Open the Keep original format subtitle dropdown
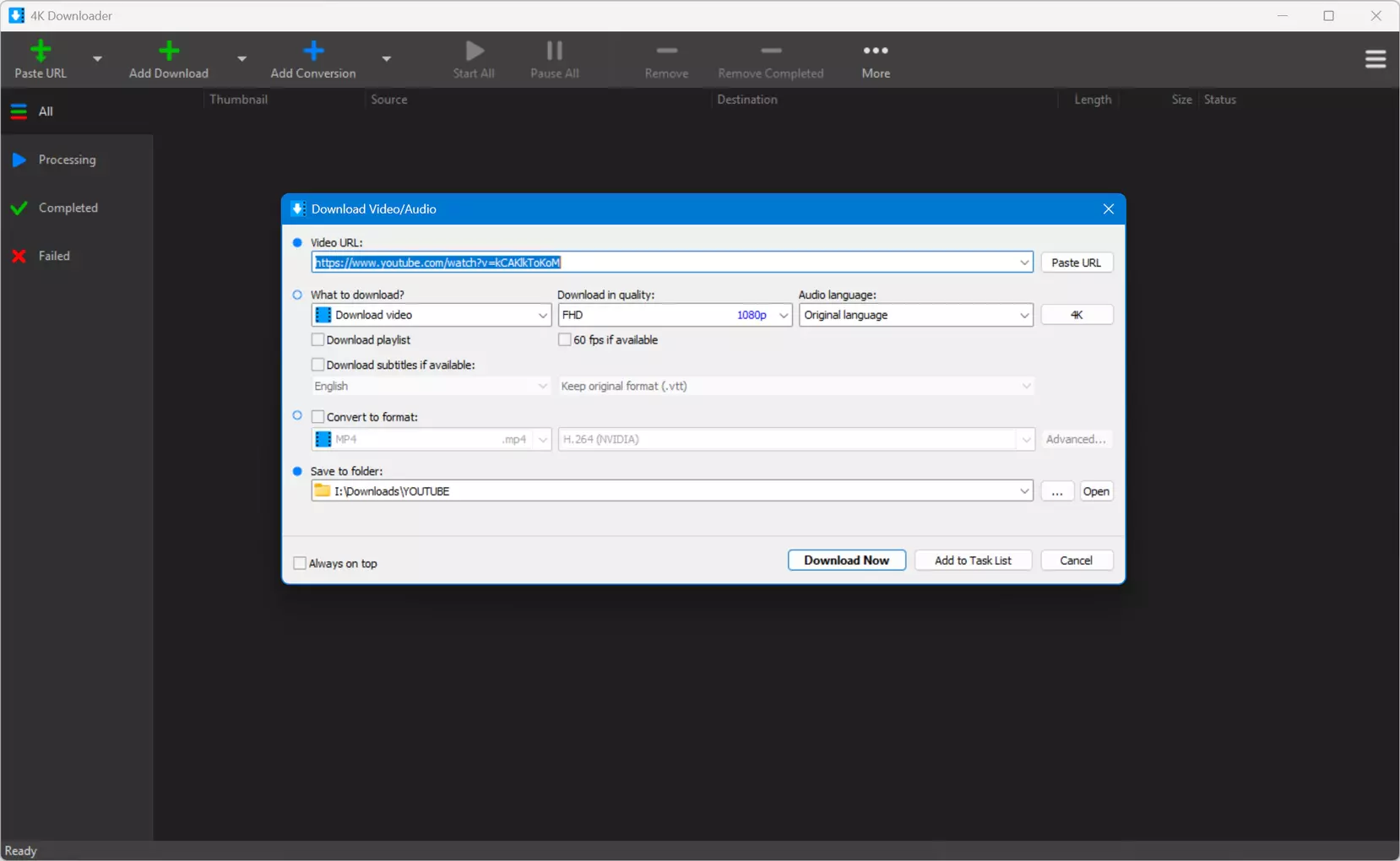The image size is (1400, 861). [796, 387]
